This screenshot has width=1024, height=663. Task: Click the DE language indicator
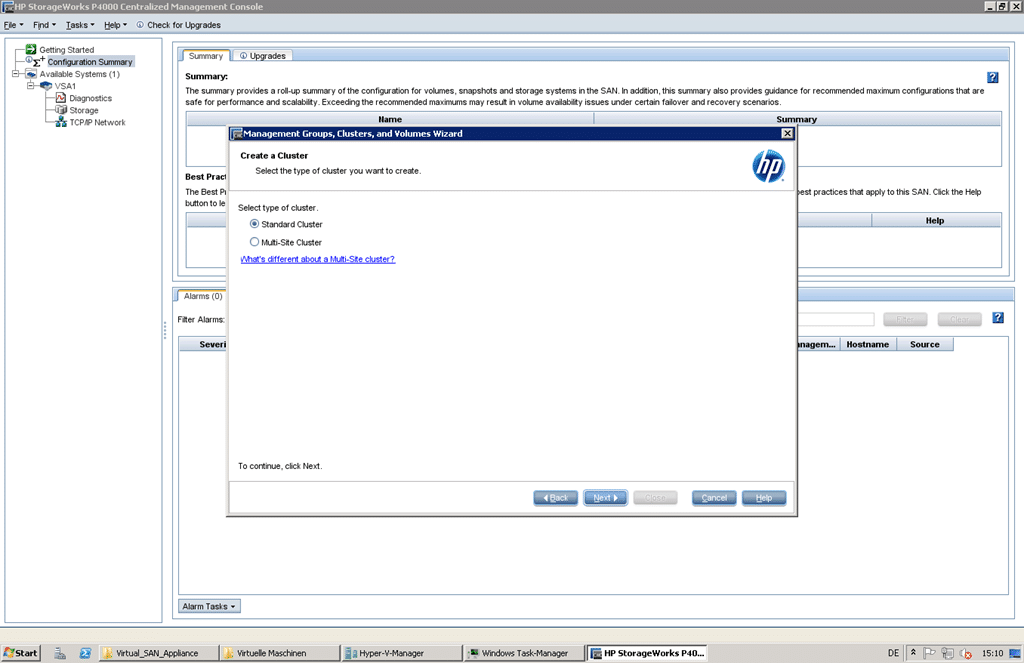point(893,653)
